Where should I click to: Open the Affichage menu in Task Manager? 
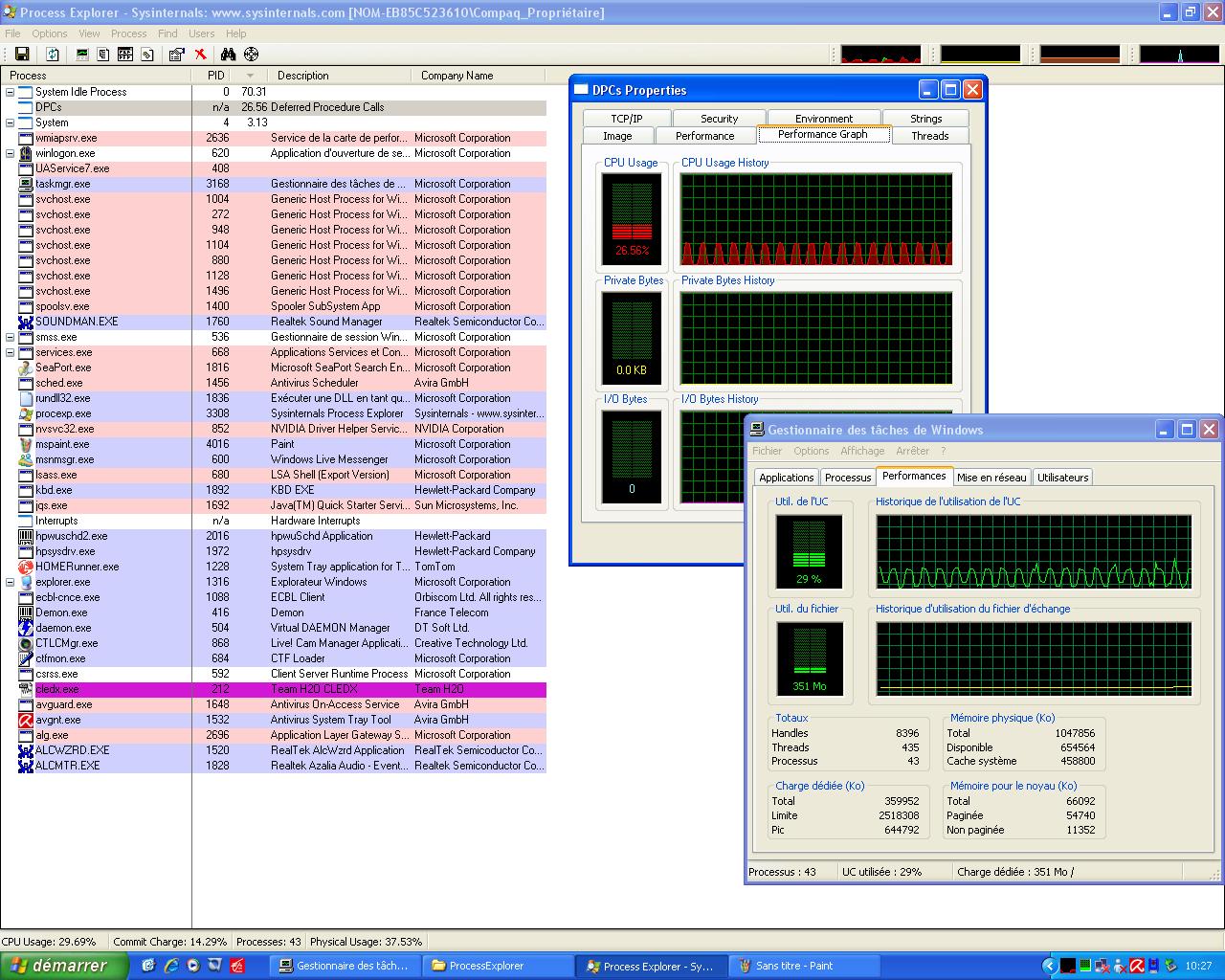pyautogui.click(x=861, y=451)
